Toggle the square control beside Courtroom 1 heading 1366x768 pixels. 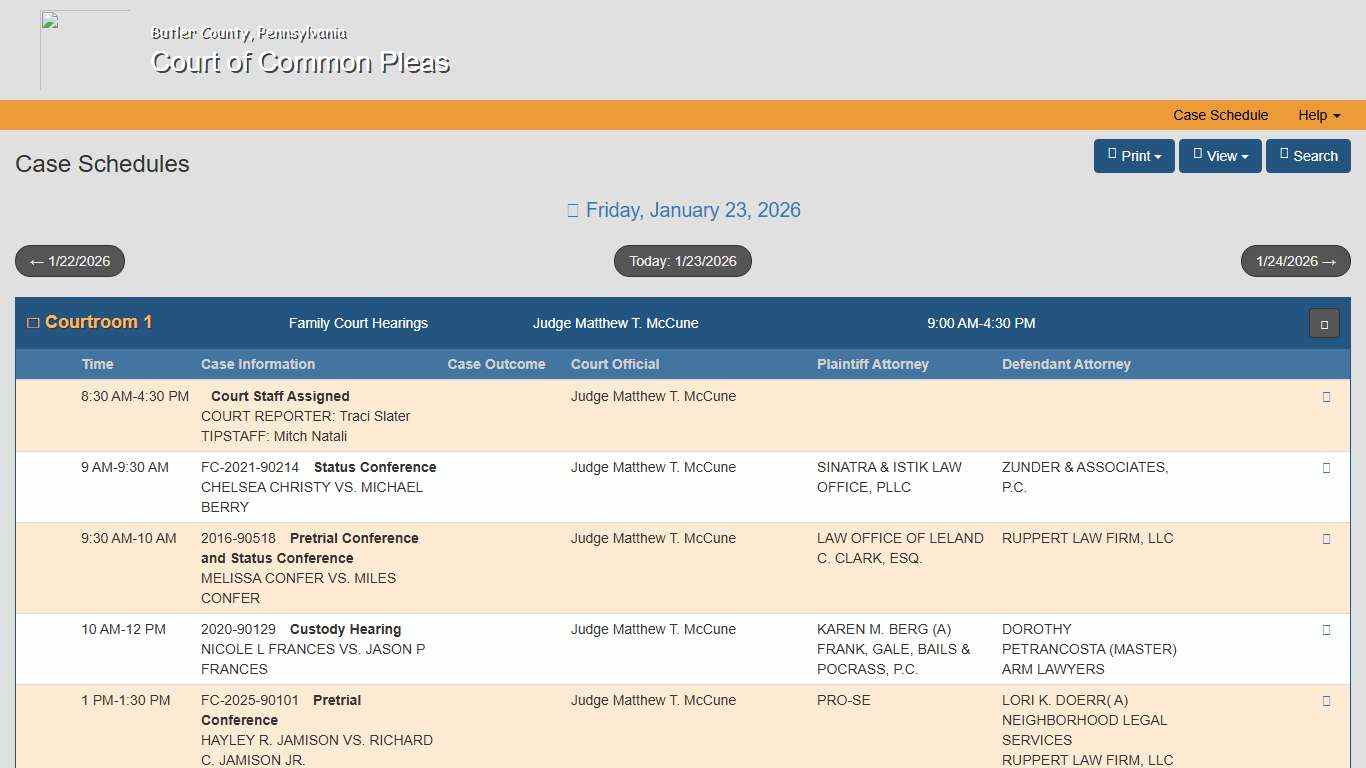33,321
